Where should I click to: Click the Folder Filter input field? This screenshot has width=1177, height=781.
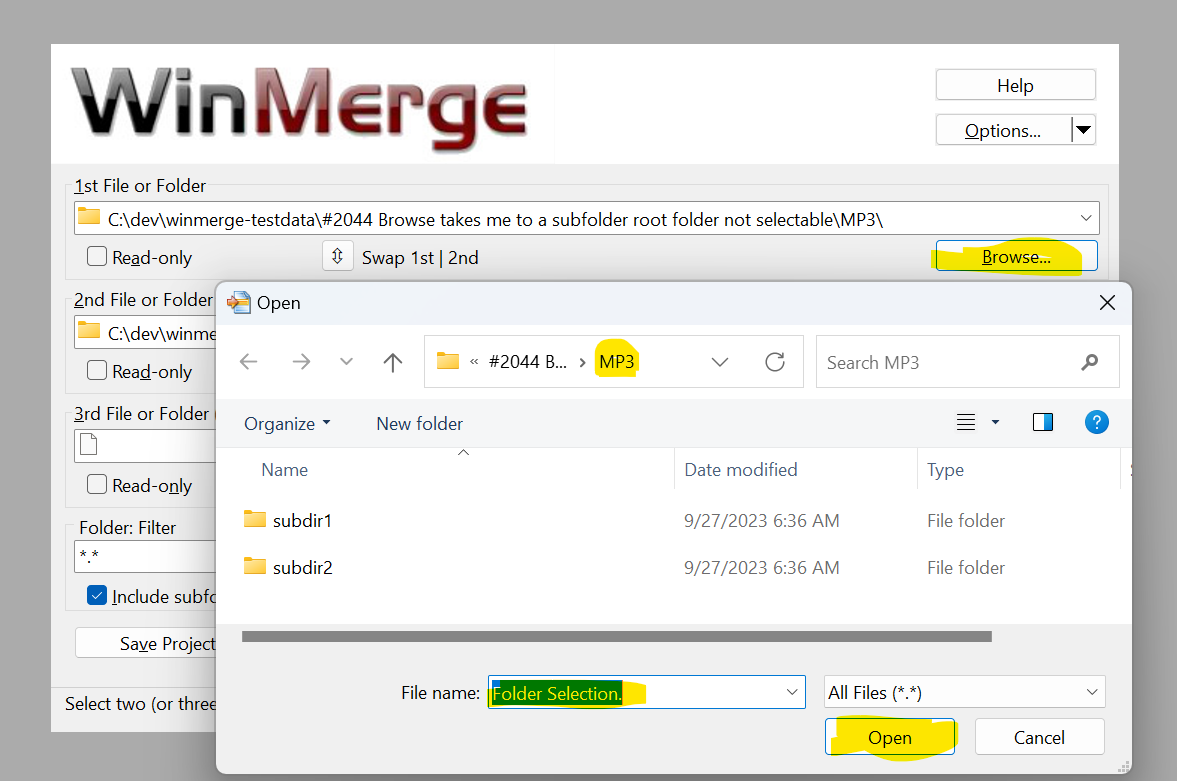click(x=145, y=556)
